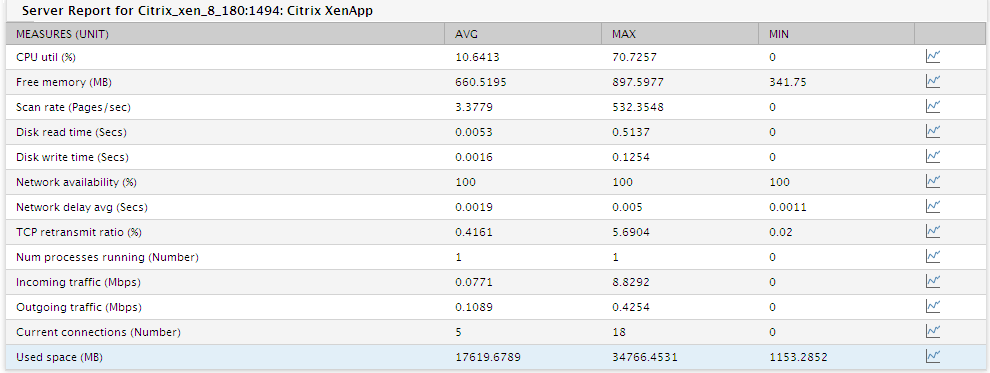Select the Outgoing traffic (Mbps) label
The height and width of the screenshot is (373, 990).
[x=78, y=307]
